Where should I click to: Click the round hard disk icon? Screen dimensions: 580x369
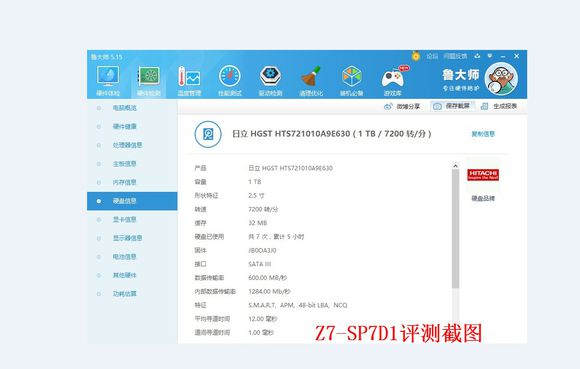click(x=208, y=134)
